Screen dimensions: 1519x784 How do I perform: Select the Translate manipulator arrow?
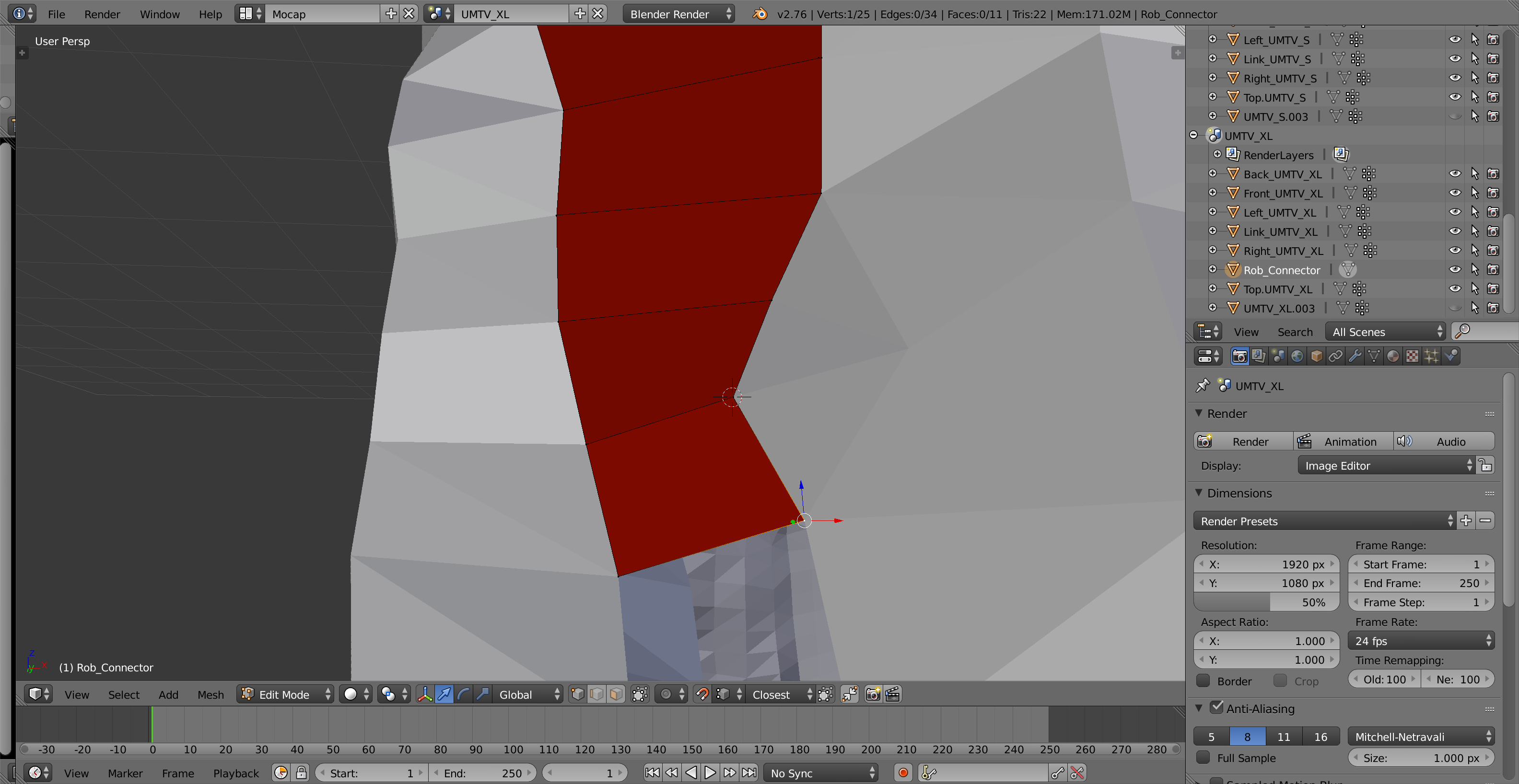coord(444,694)
